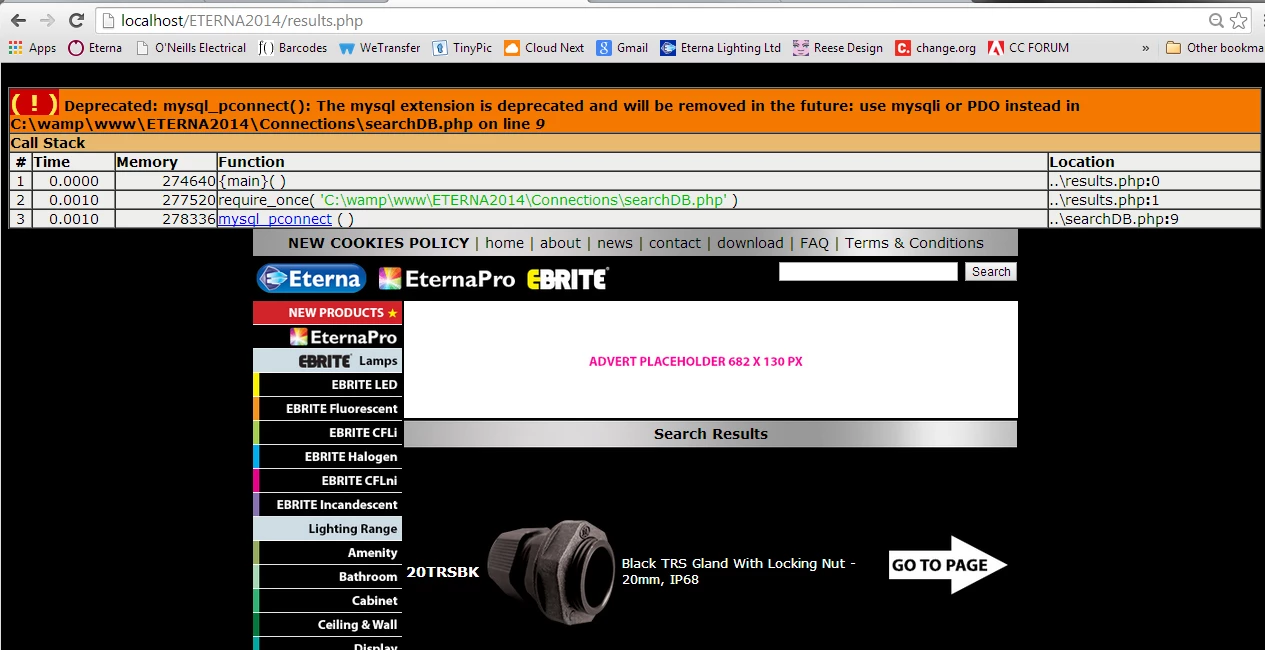Click the Eterna logo
Viewport: 1265px width, 650px height.
(x=311, y=279)
